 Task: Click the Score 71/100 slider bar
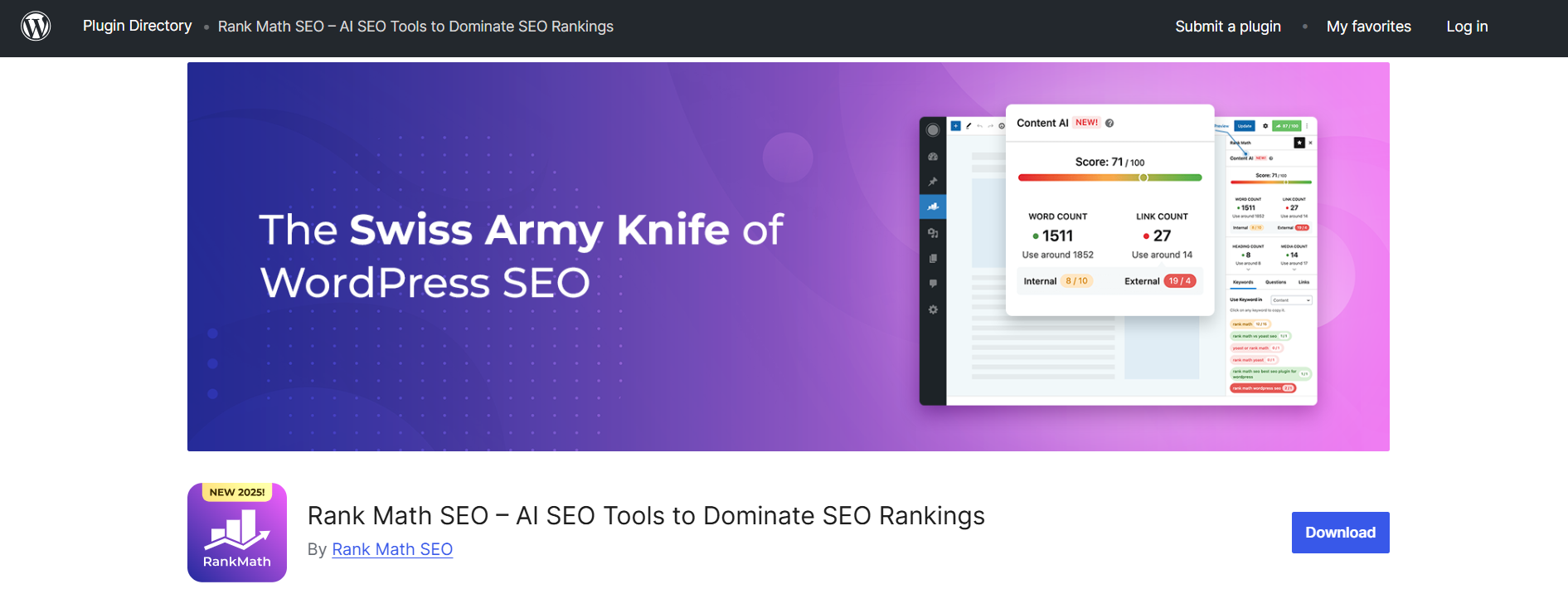click(x=1109, y=178)
